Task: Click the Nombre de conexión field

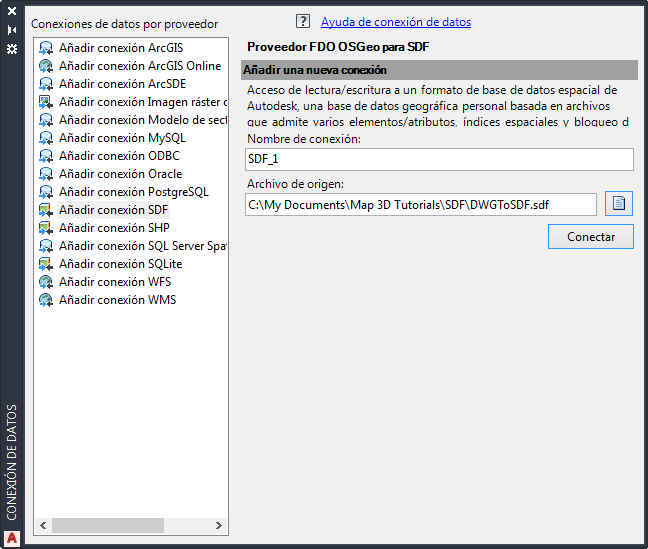Action: 439,159
